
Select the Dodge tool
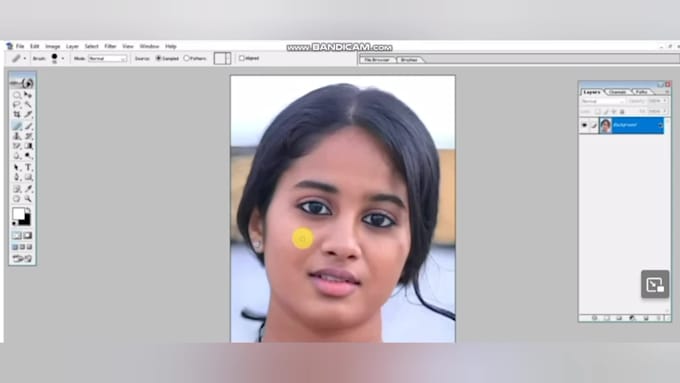click(28, 156)
